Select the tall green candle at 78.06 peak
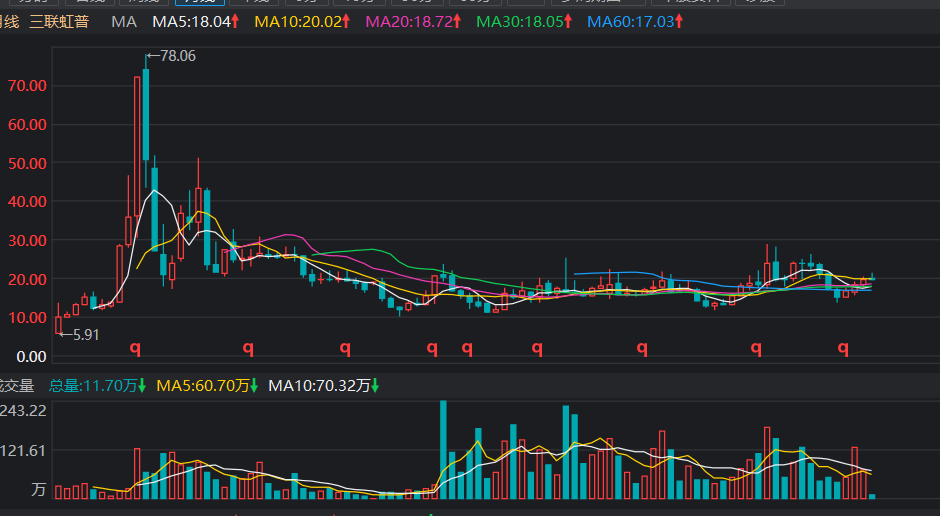This screenshot has height=516, width=940. pos(146,112)
